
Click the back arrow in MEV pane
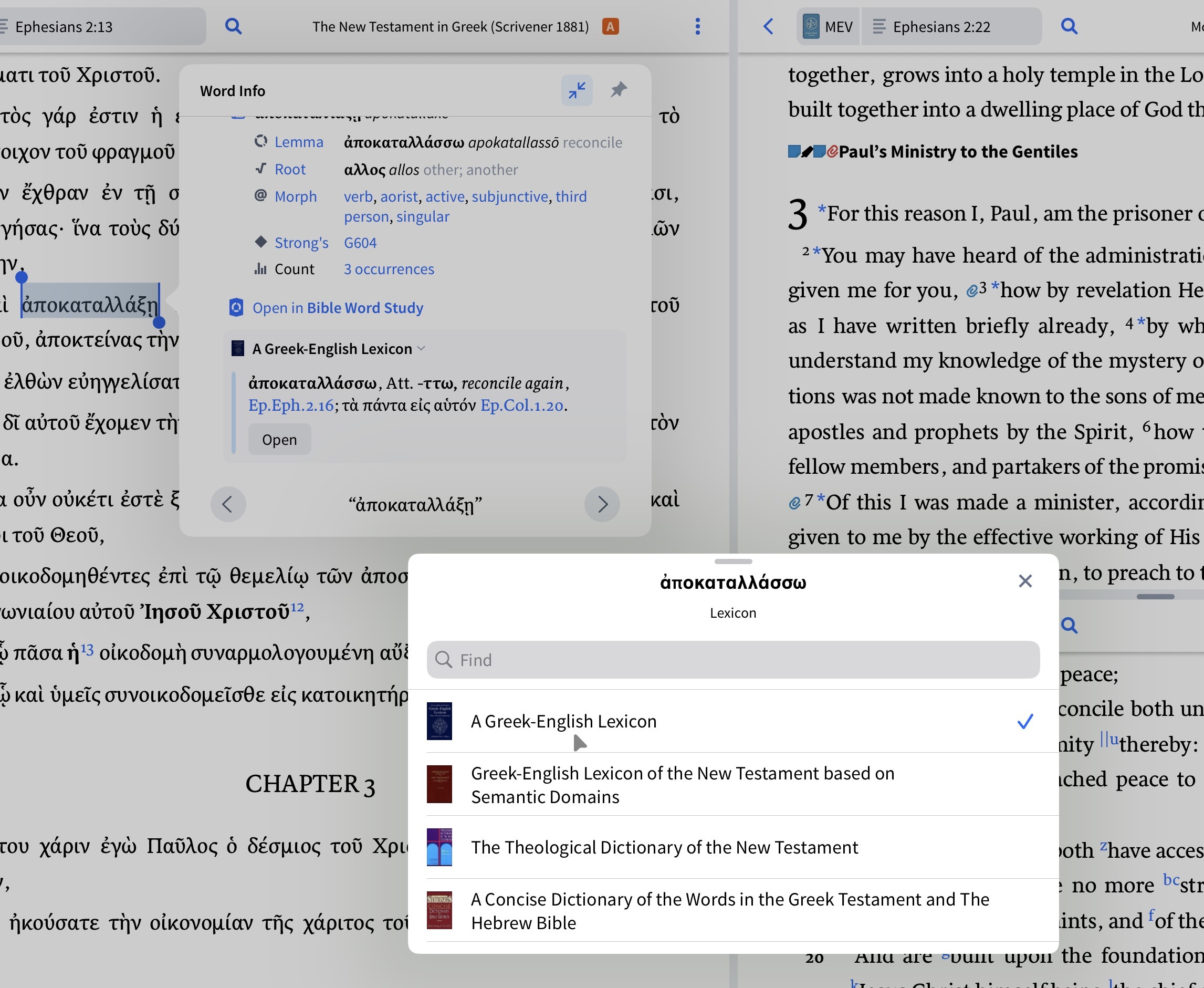point(768,26)
